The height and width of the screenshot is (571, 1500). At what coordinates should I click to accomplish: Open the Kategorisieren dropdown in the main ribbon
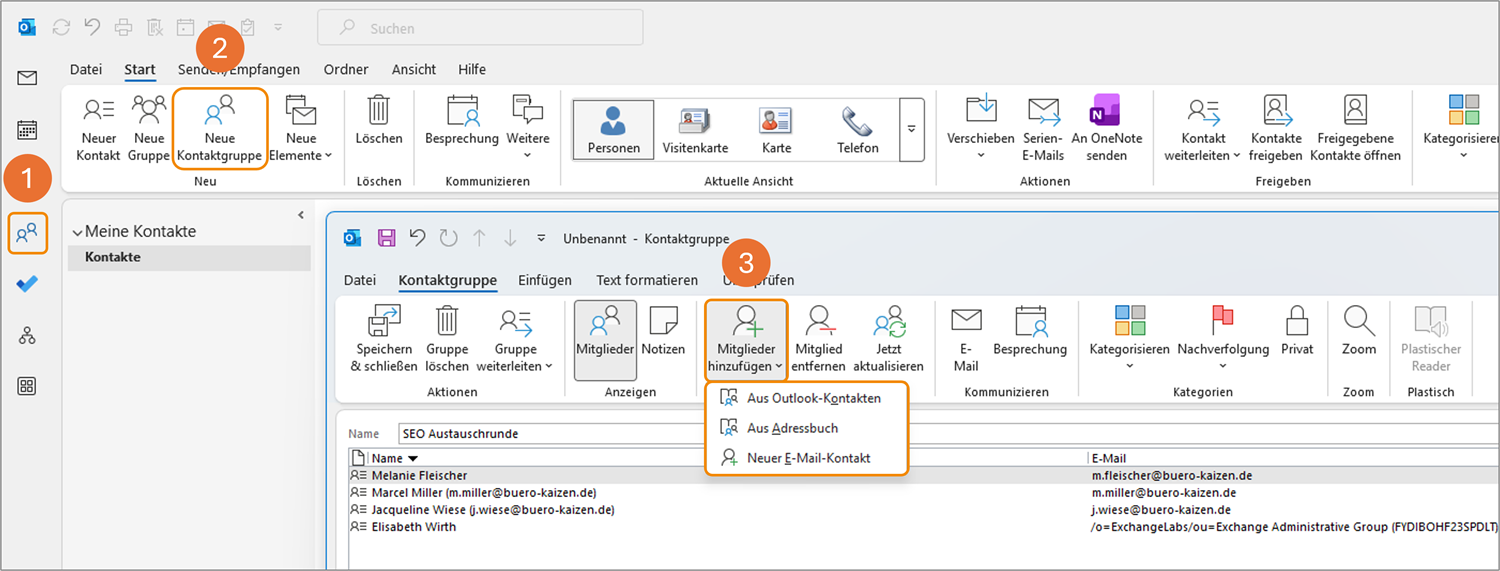click(1461, 128)
